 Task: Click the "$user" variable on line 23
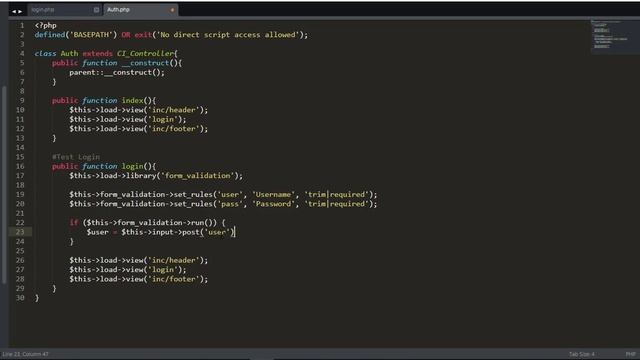[x=98, y=232]
